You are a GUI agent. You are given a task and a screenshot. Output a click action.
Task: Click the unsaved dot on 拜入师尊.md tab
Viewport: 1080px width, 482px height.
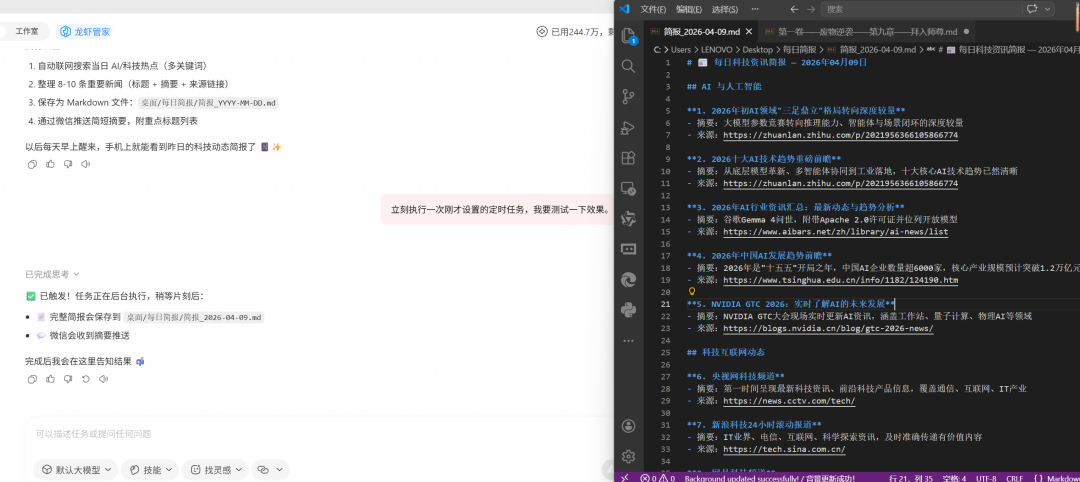coord(966,32)
